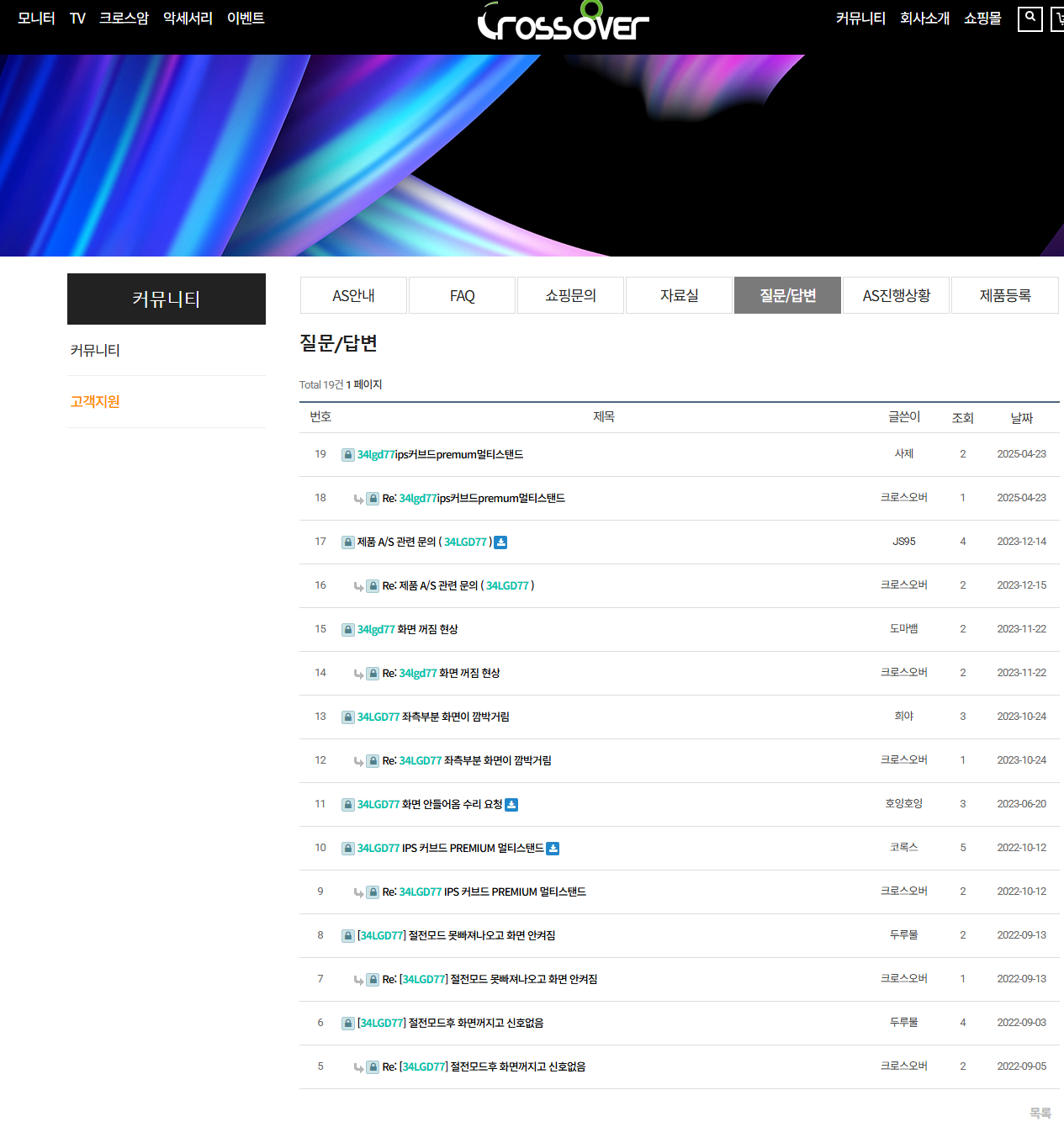Click the Crossover logo
The width and height of the screenshot is (1064, 1143).
click(563, 22)
